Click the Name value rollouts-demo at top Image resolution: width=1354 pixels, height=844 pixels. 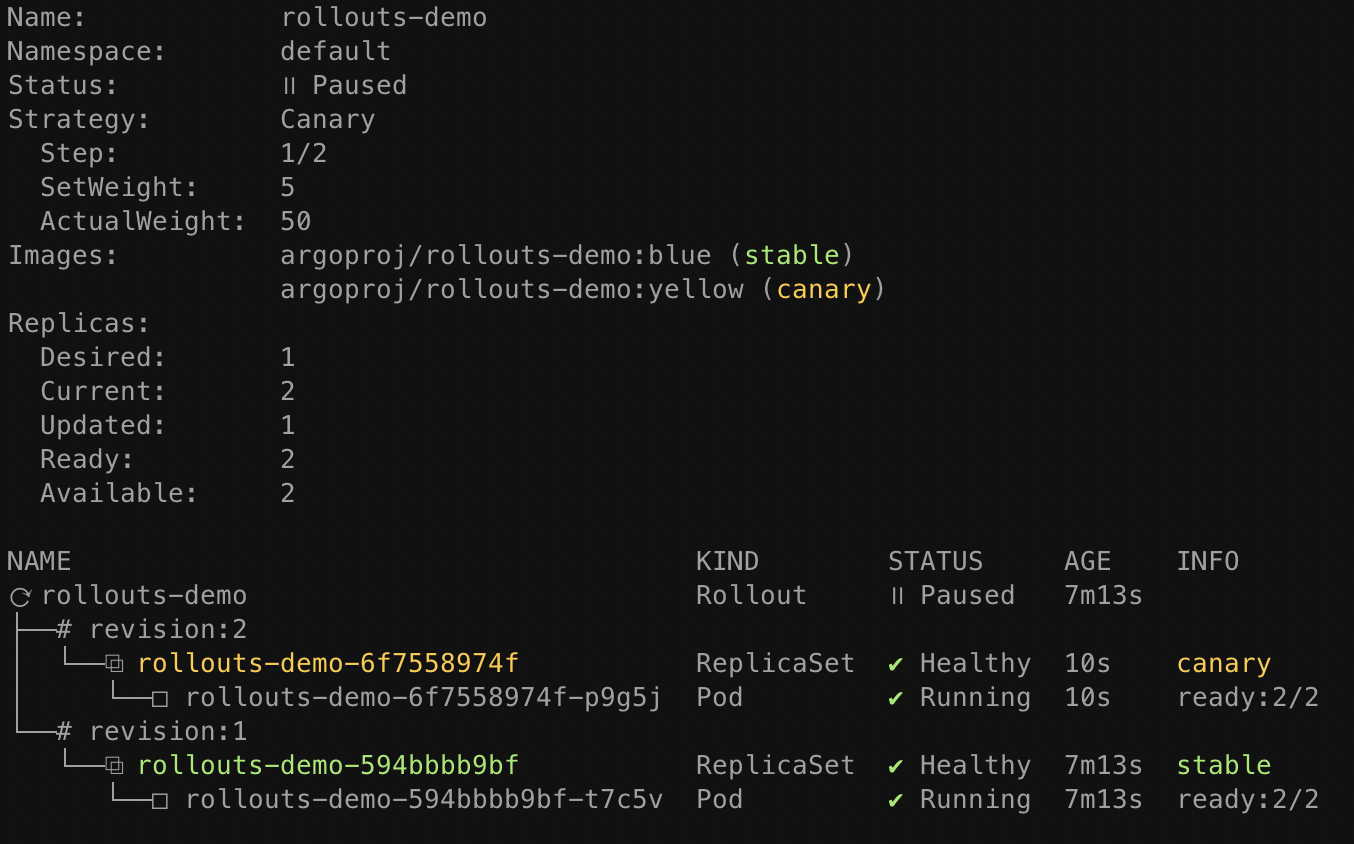click(384, 18)
